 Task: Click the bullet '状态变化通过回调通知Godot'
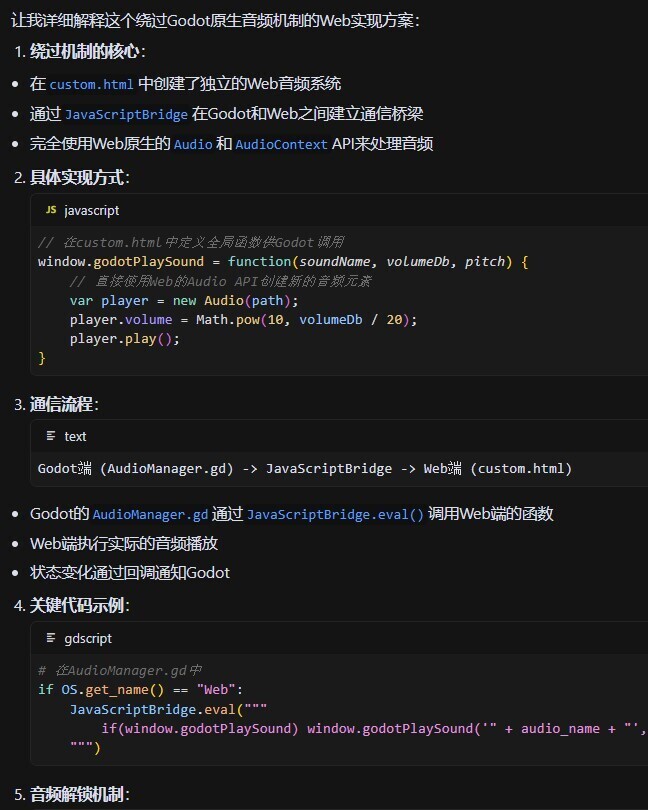(x=130, y=573)
